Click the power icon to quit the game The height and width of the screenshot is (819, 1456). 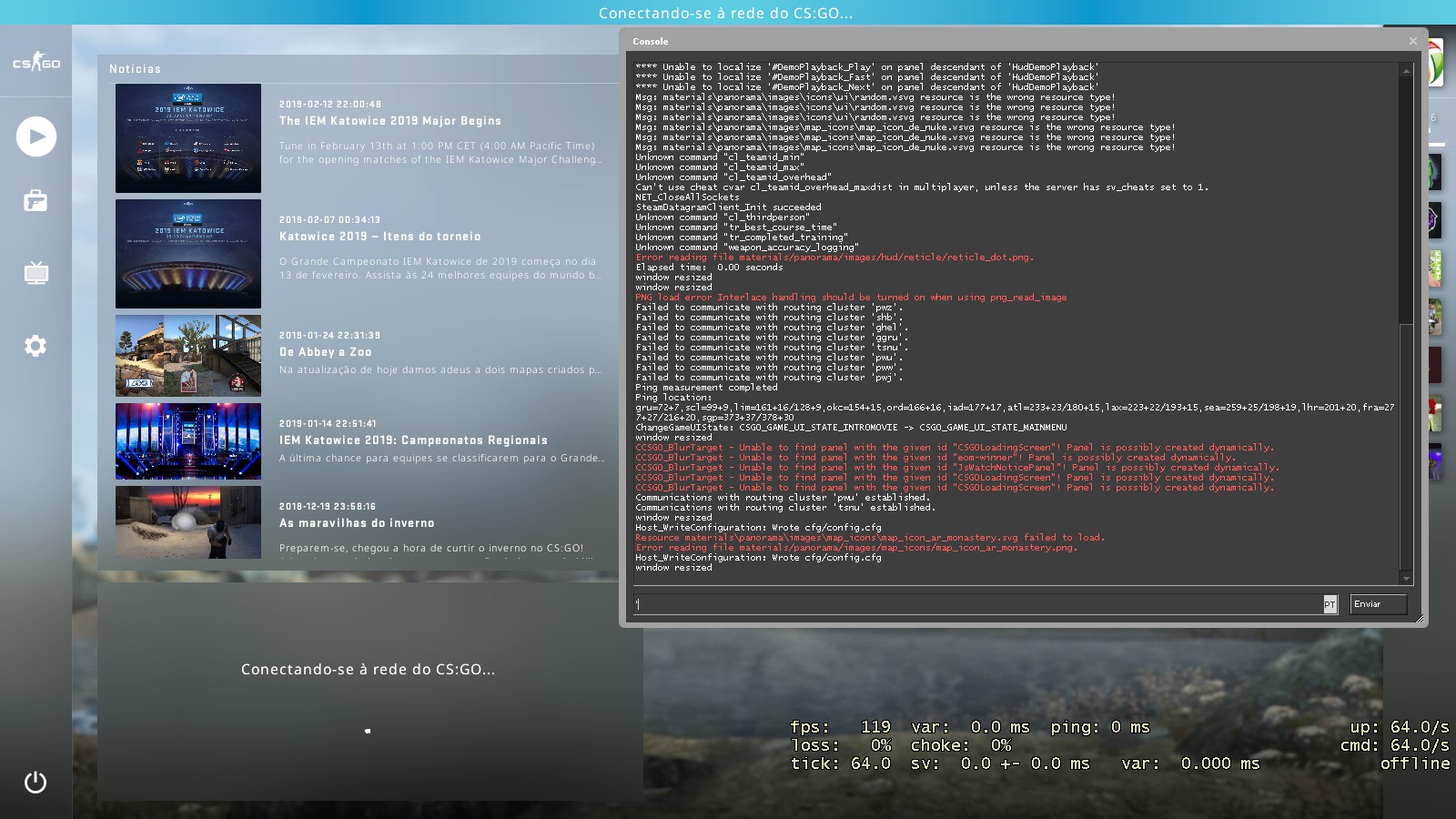(x=35, y=782)
